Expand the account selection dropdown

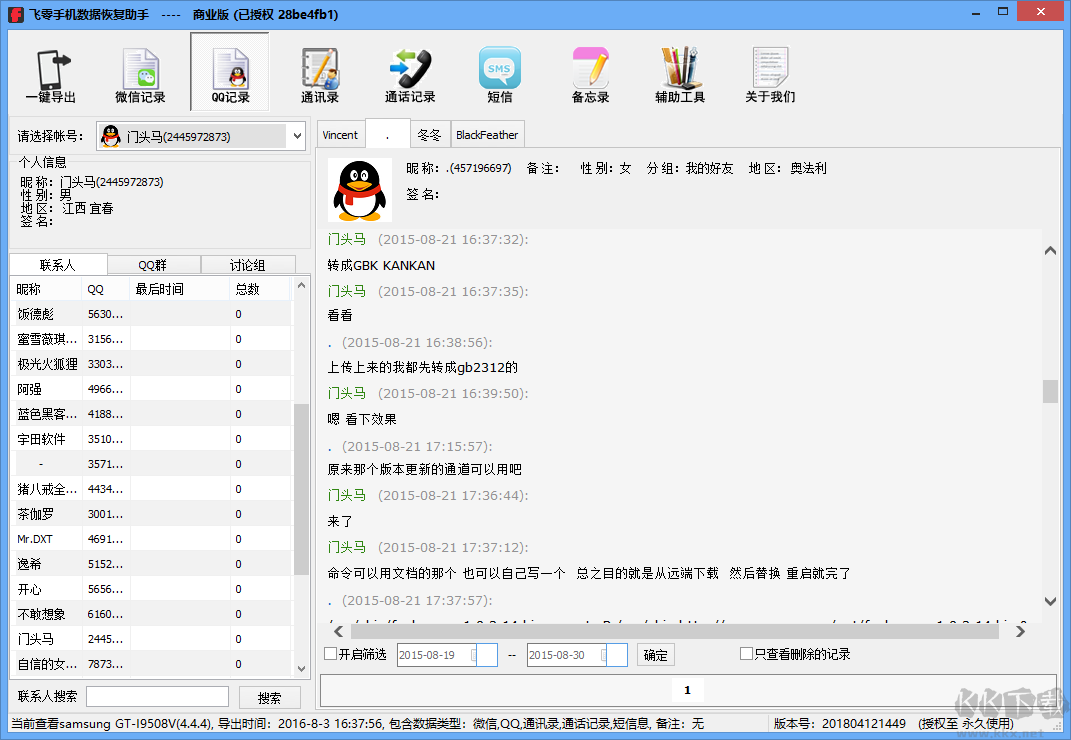(296, 136)
